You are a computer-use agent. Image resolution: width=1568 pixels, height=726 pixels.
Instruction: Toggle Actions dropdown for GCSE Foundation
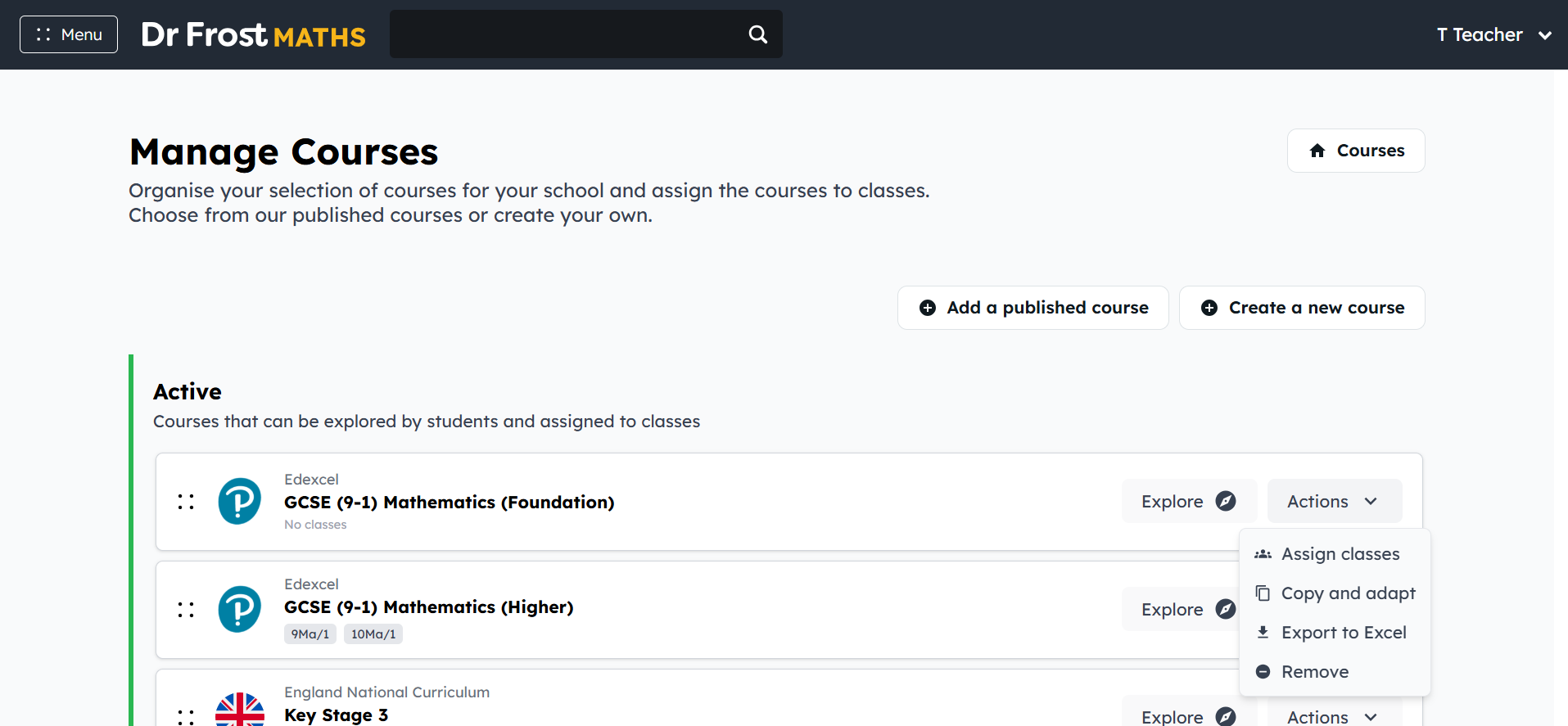pos(1335,501)
